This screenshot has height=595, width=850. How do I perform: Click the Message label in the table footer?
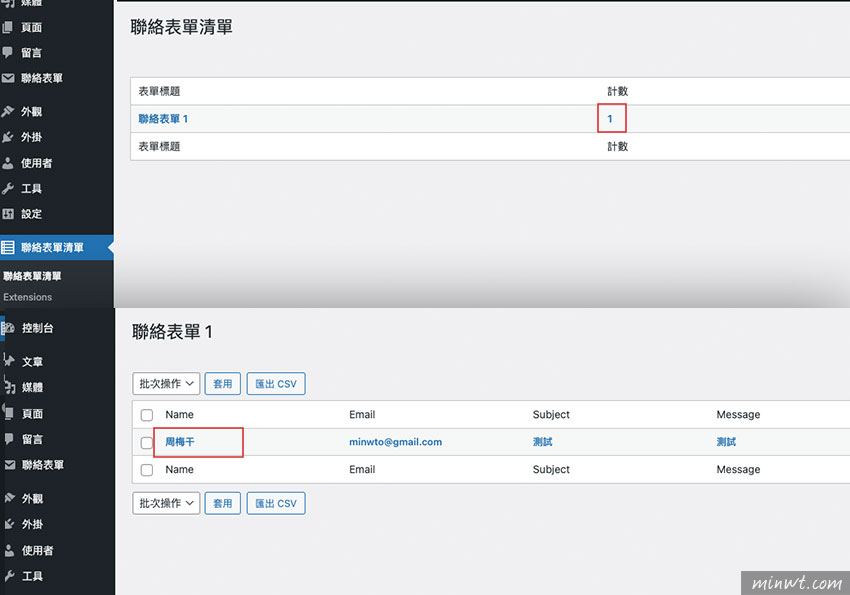(738, 469)
